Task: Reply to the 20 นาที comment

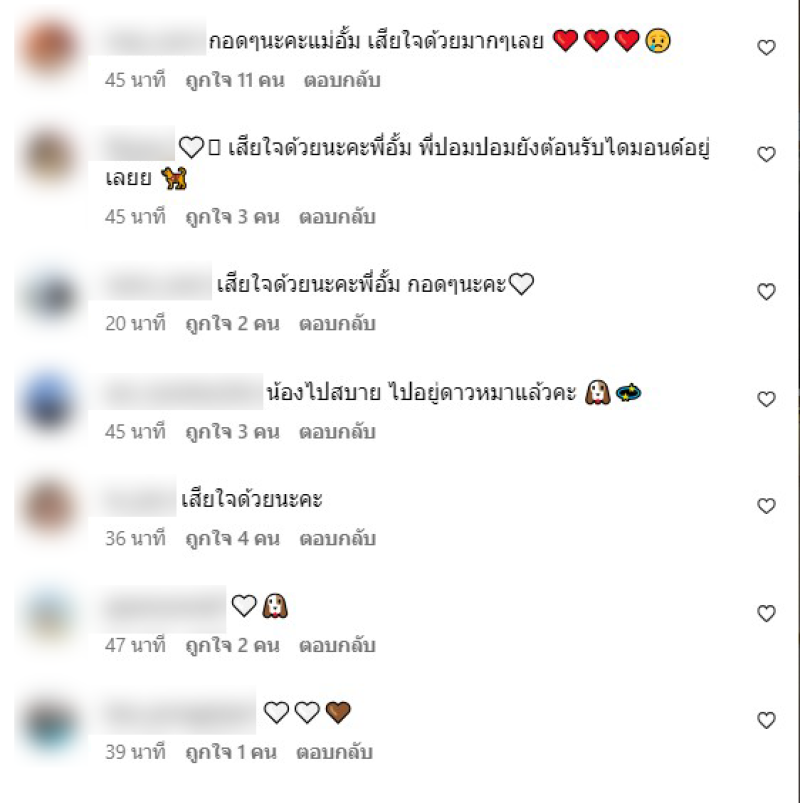Action: coord(338,324)
